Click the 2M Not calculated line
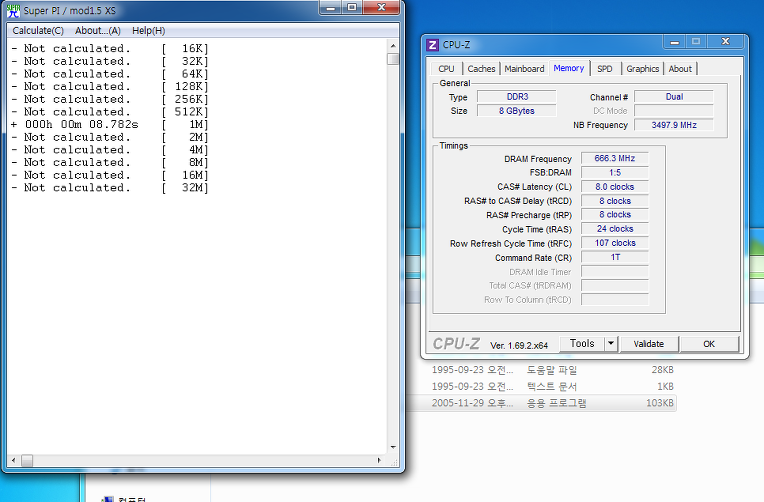 [x=110, y=137]
